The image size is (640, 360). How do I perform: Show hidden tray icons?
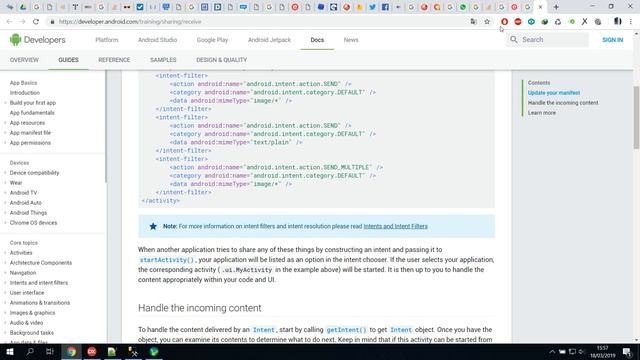coord(552,352)
